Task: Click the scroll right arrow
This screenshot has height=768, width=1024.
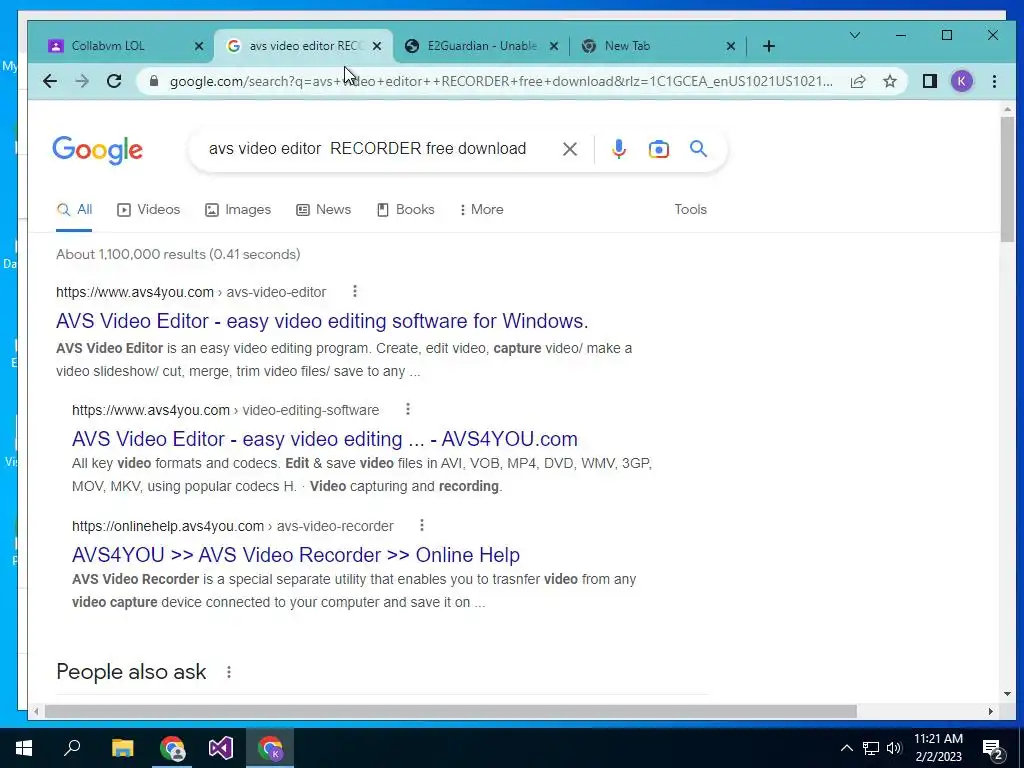Action: pyautogui.click(x=991, y=711)
